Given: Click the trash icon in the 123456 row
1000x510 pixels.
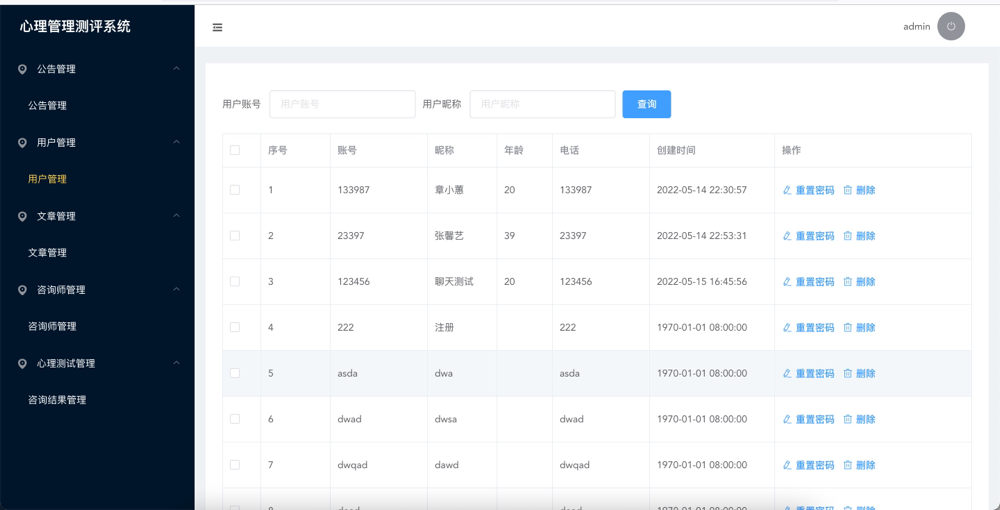Looking at the screenshot, I should tap(848, 282).
